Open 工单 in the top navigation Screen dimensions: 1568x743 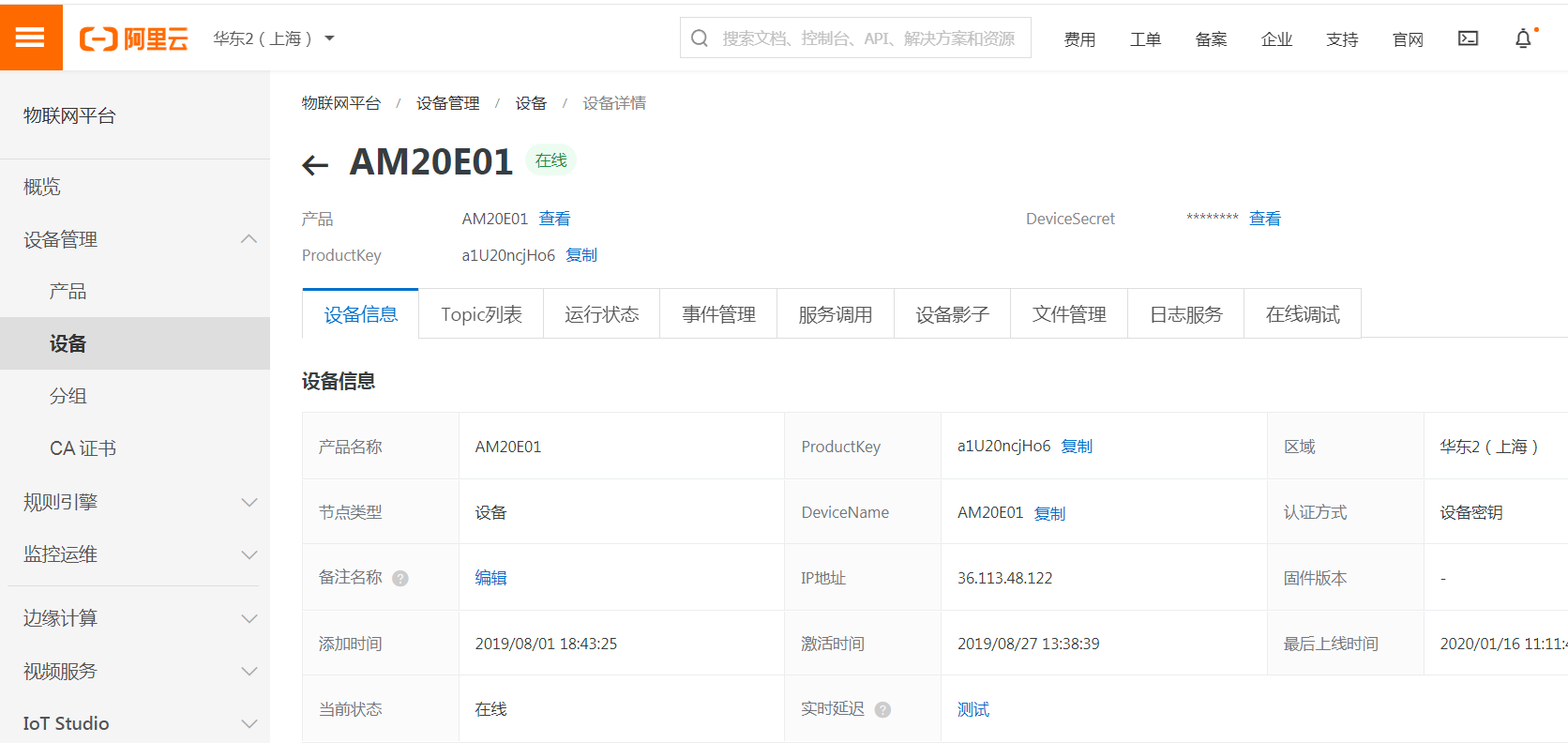point(1145,39)
